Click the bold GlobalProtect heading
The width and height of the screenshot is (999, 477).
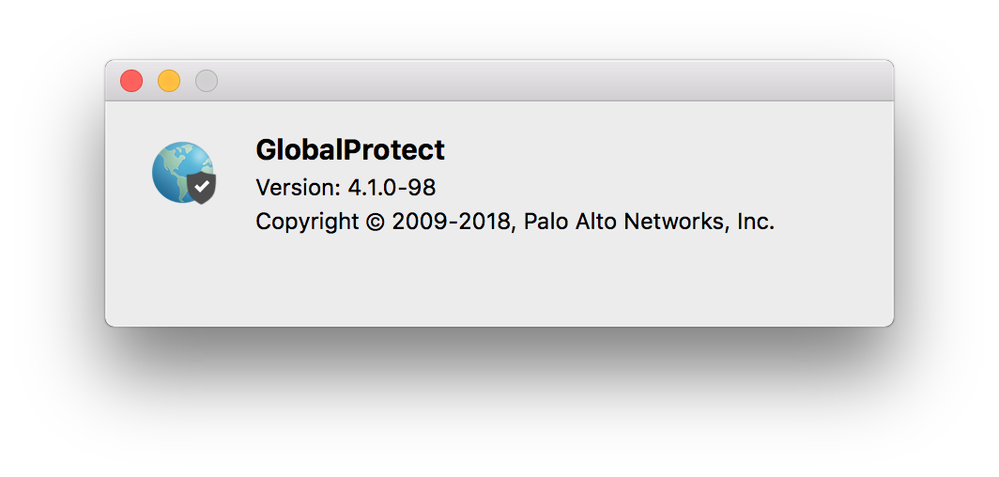click(x=350, y=150)
